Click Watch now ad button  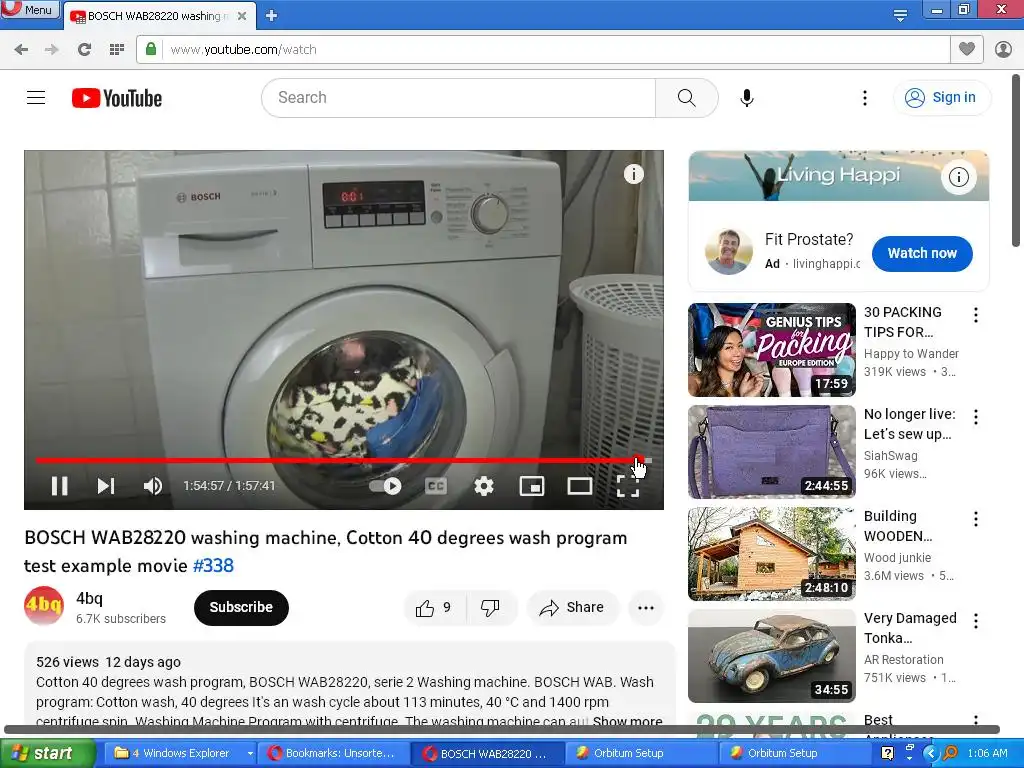click(x=922, y=253)
